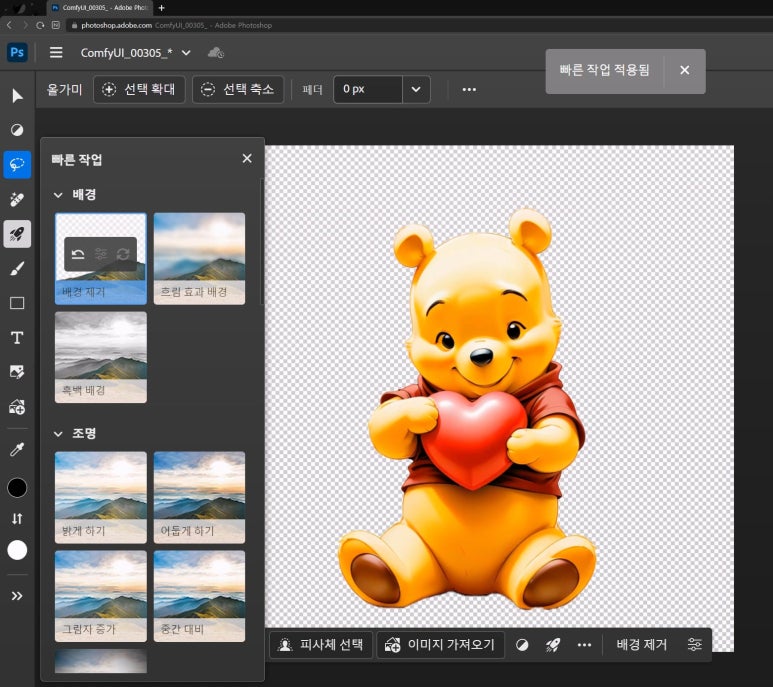Swap foreground and background colors
773x687 pixels.
click(x=17, y=518)
